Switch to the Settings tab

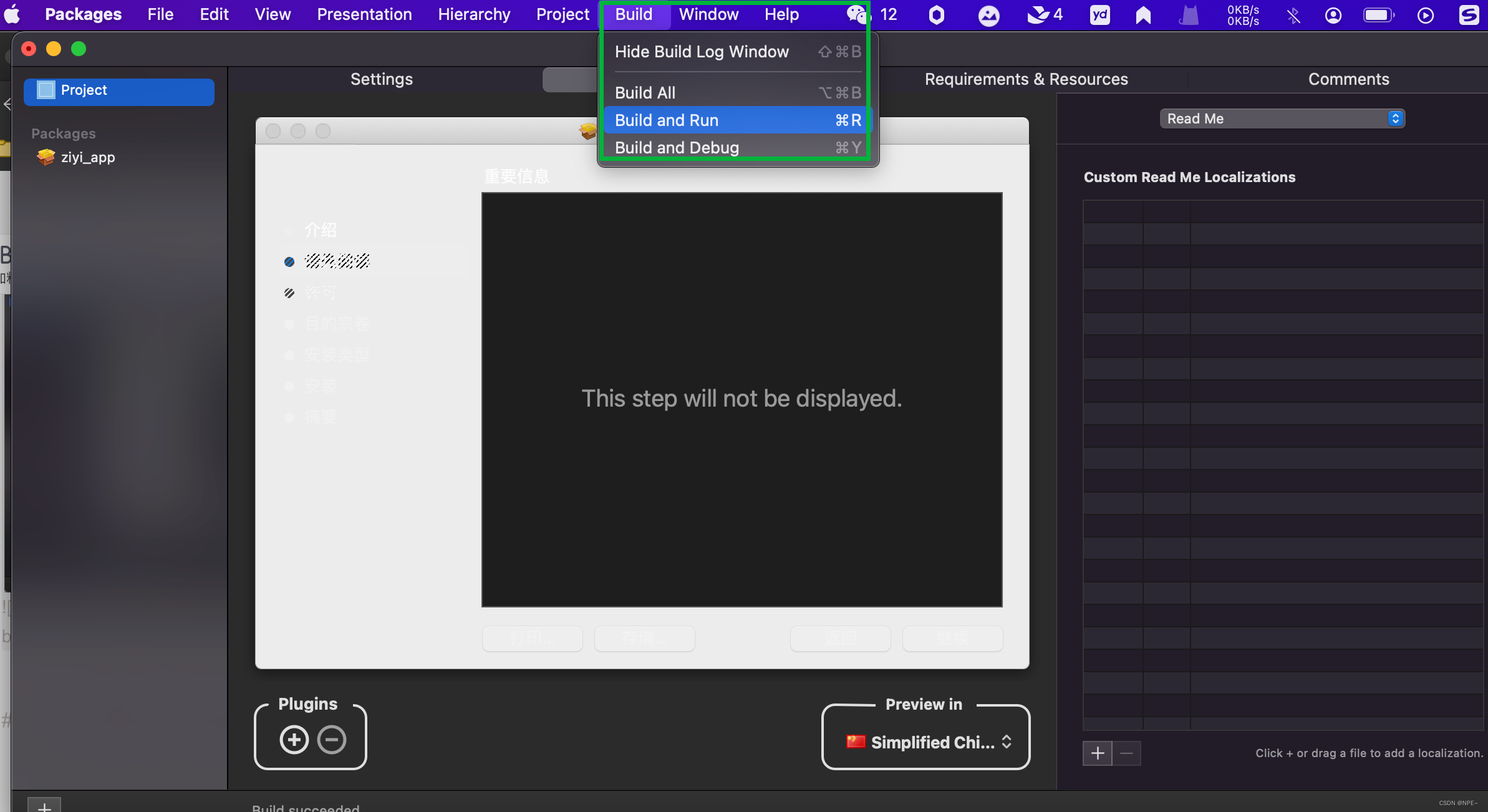click(382, 79)
